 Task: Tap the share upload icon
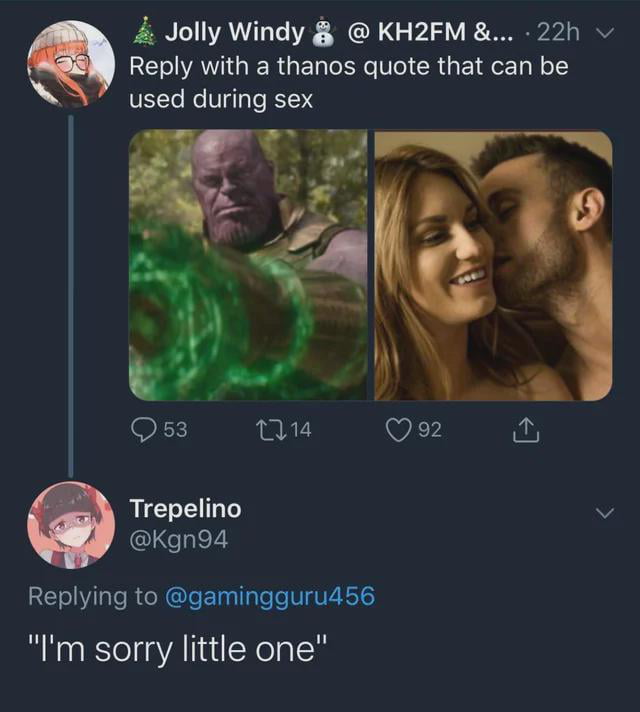(x=527, y=430)
